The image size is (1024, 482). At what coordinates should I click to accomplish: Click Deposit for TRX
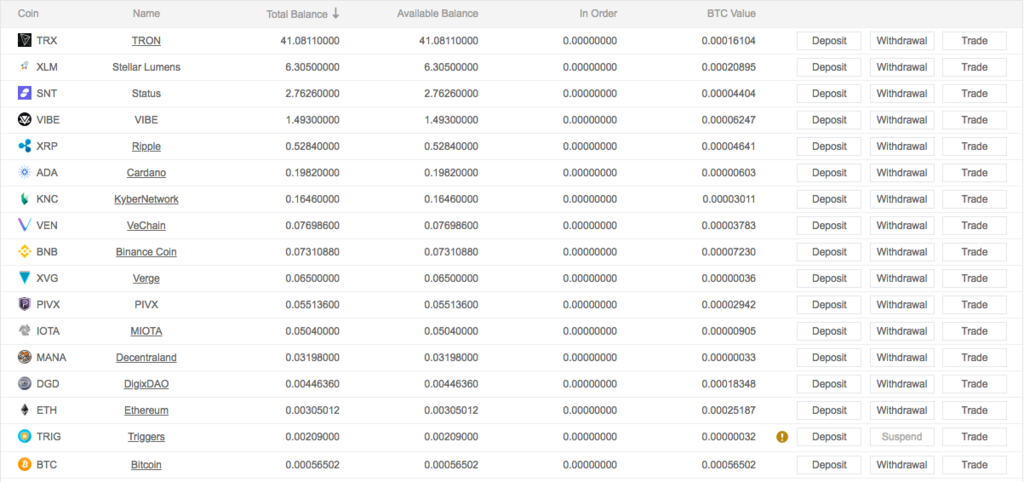829,40
